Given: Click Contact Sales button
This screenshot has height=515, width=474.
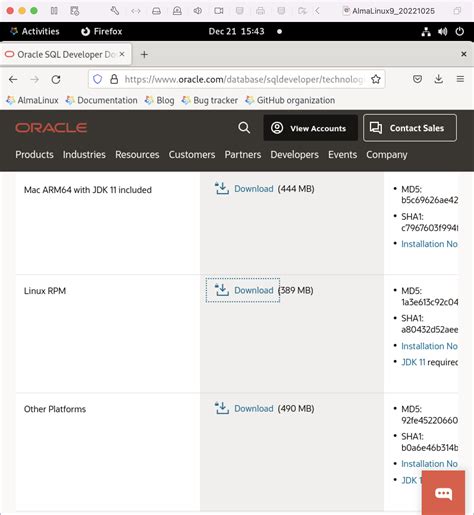Looking at the screenshot, I should point(410,128).
